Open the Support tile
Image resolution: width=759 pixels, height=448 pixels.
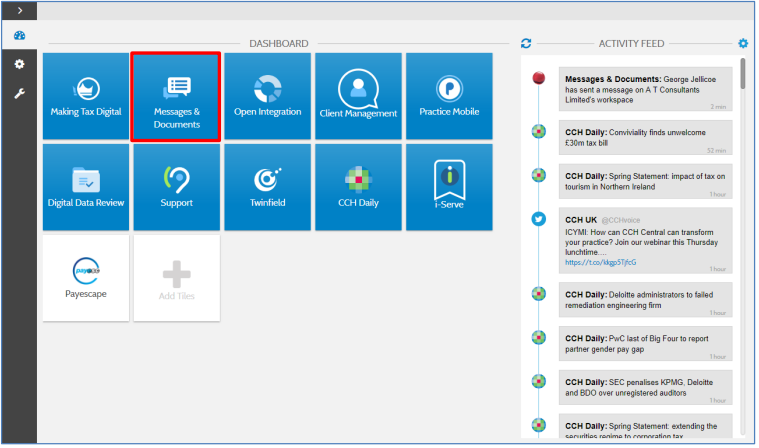pos(176,187)
